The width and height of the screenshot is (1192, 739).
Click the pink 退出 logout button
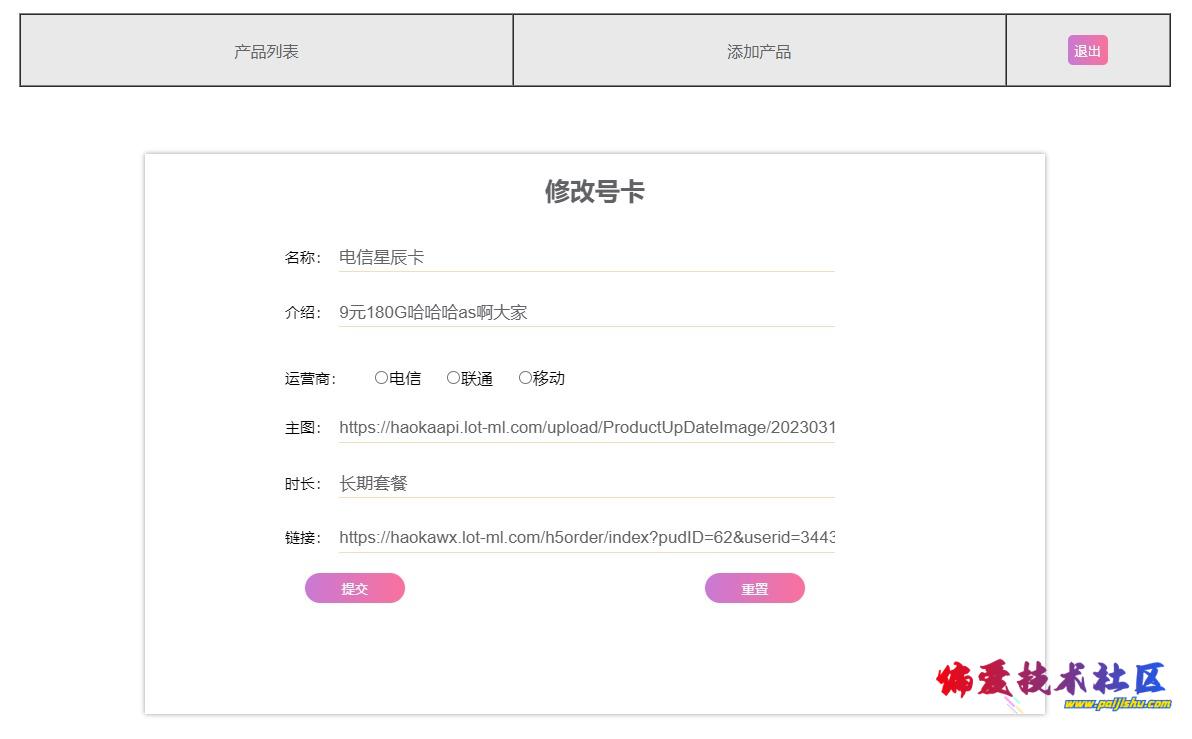1087,51
